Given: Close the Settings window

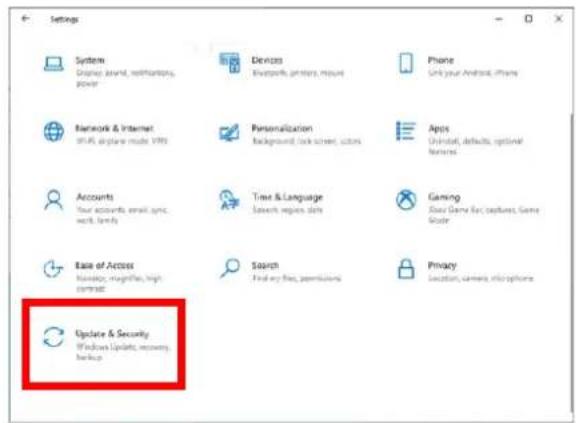Looking at the screenshot, I should [x=558, y=19].
